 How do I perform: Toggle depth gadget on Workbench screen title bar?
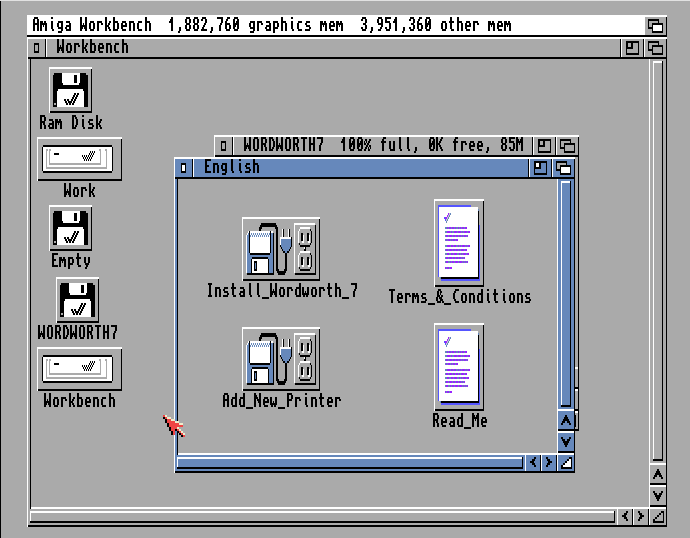(655, 25)
